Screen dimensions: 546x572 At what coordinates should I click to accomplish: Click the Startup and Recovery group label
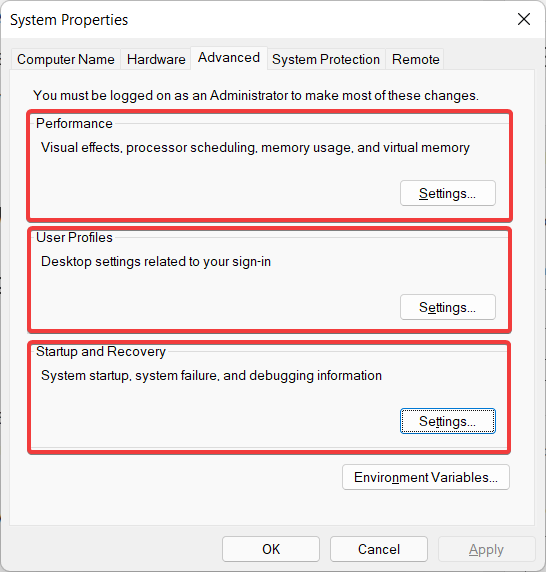coord(101,351)
